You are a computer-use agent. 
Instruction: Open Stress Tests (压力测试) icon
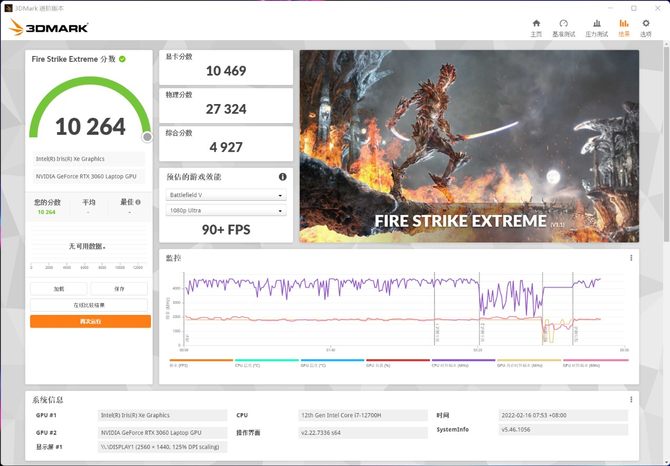pos(596,27)
